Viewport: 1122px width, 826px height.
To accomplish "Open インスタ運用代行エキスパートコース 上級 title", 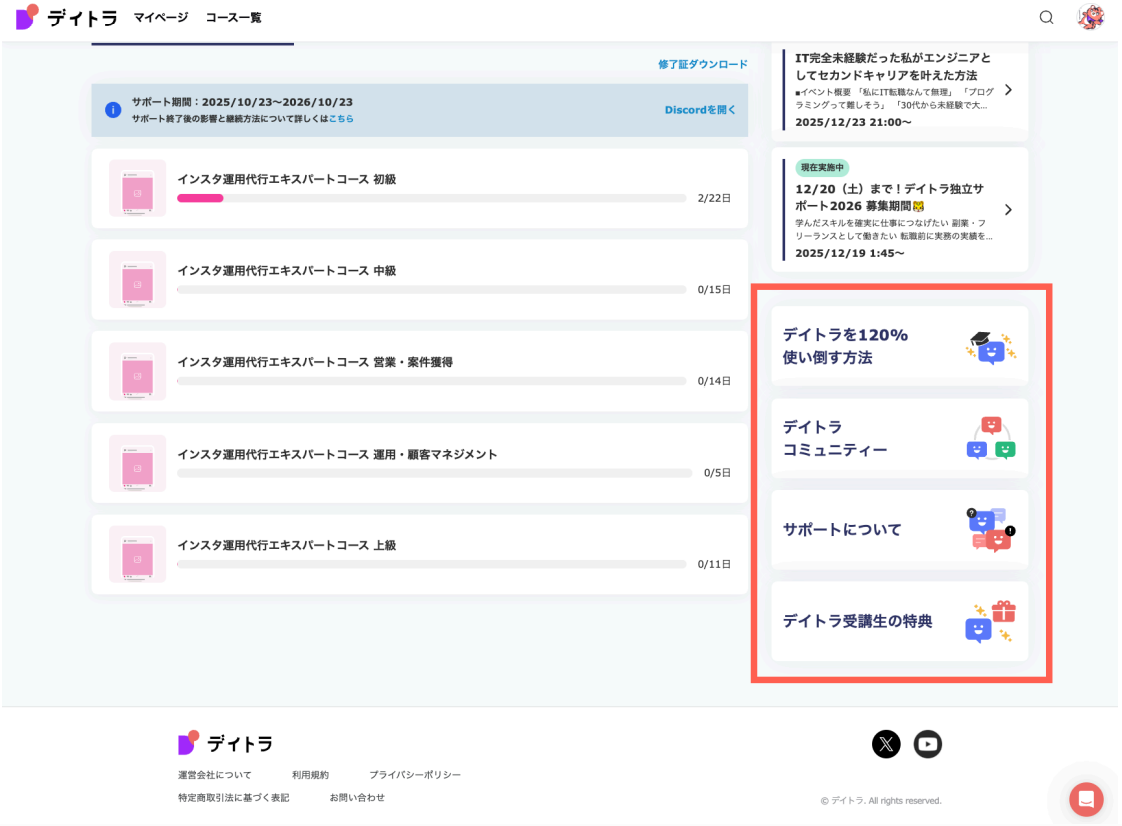I will click(287, 545).
